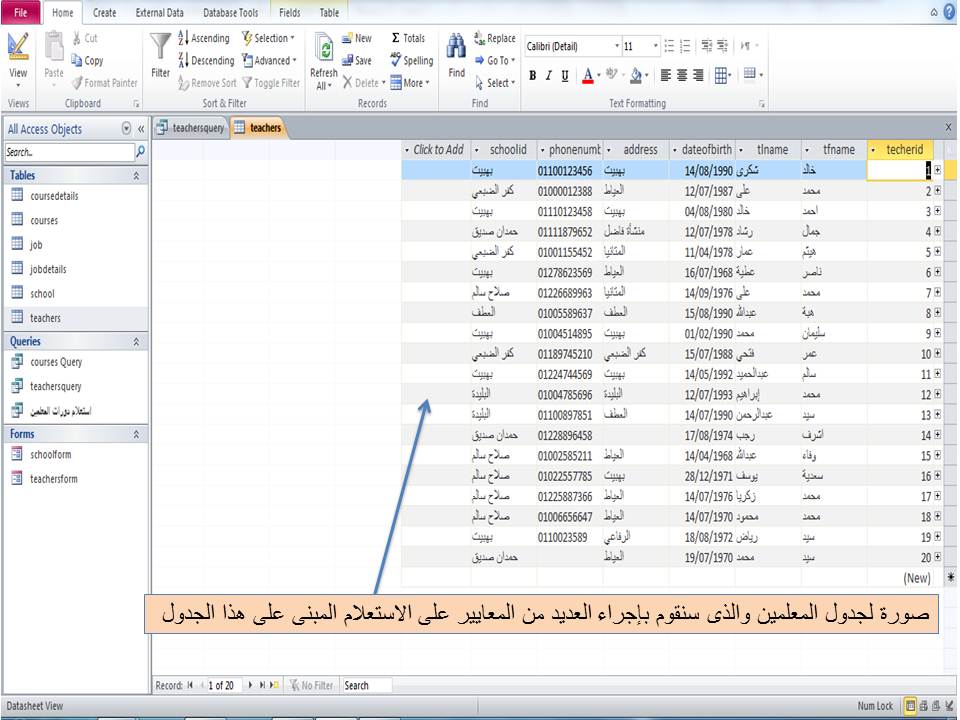The height and width of the screenshot is (720, 960).
Task: Open Selection filter dropdown
Action: tap(268, 38)
